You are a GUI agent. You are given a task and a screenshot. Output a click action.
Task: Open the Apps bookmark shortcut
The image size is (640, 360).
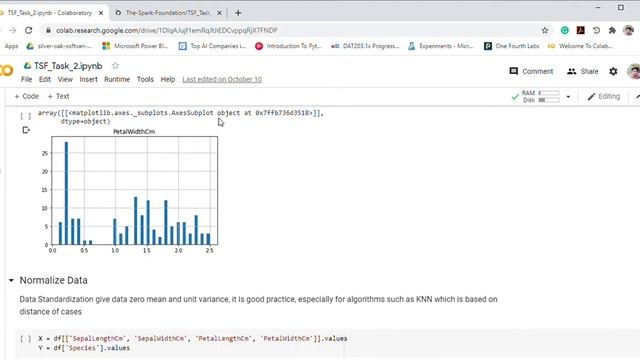click(11, 46)
